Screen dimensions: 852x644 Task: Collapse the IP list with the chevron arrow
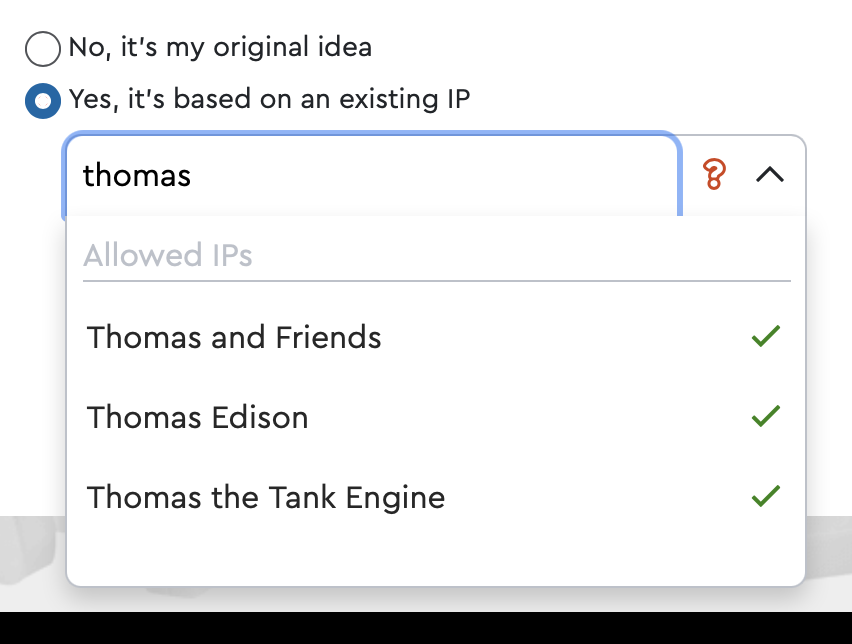(770, 175)
